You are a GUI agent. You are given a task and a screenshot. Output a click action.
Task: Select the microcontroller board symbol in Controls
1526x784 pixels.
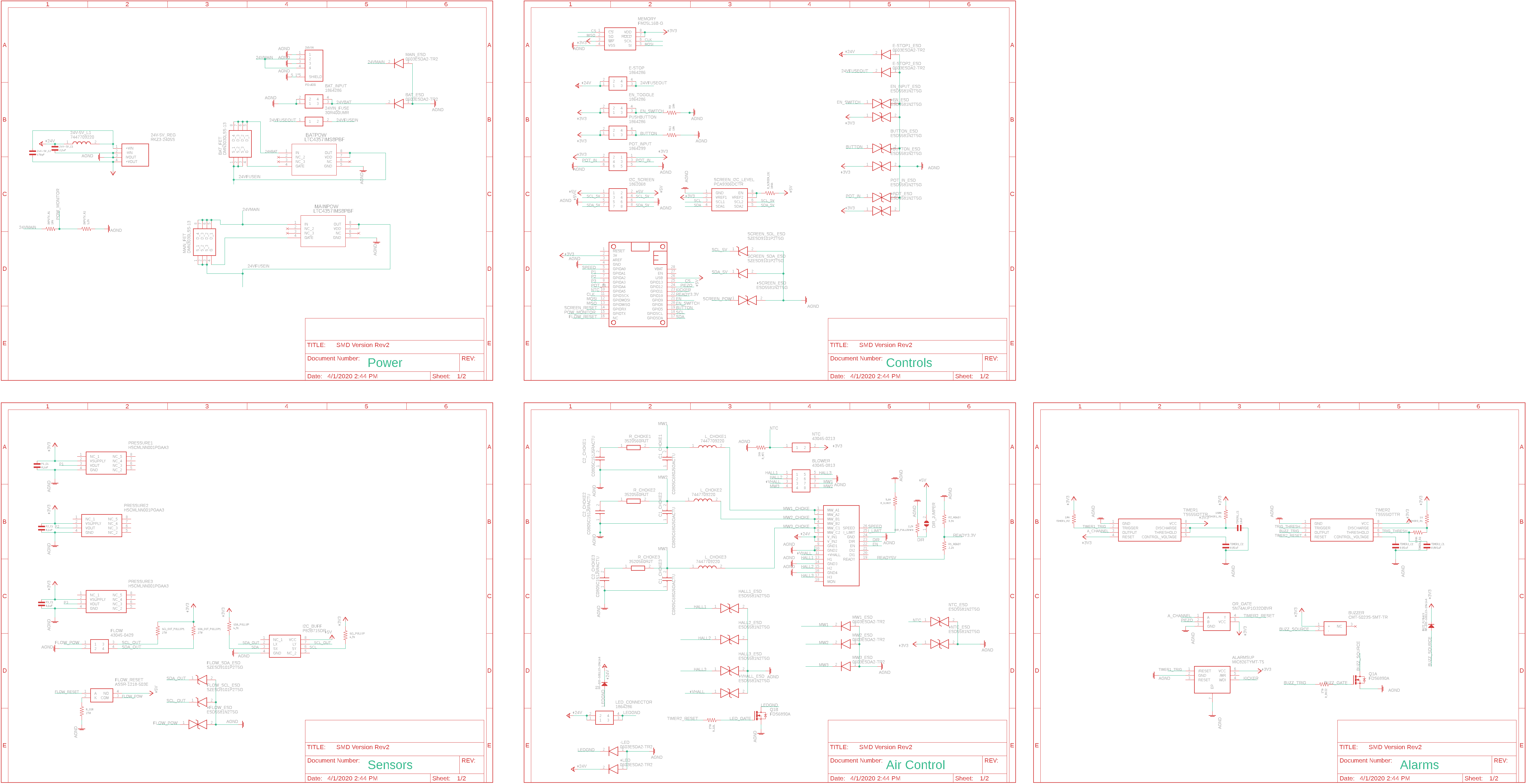click(638, 284)
